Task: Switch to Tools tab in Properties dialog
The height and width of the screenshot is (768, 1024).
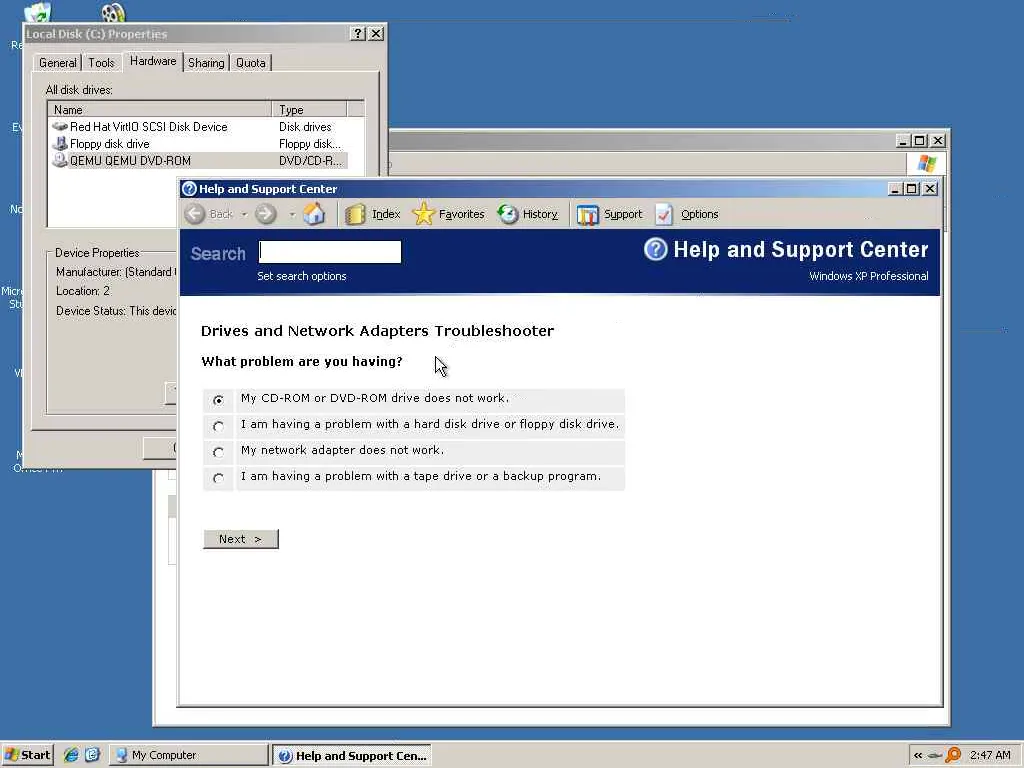Action: (x=101, y=63)
